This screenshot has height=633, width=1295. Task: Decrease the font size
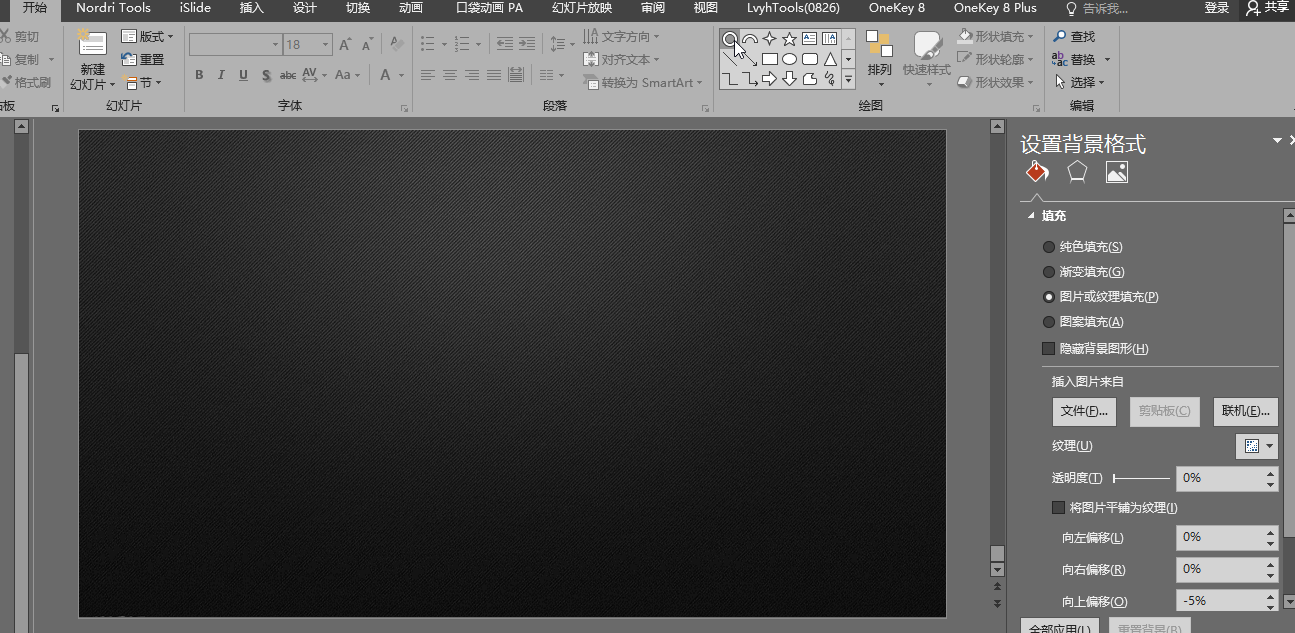pyautogui.click(x=367, y=45)
